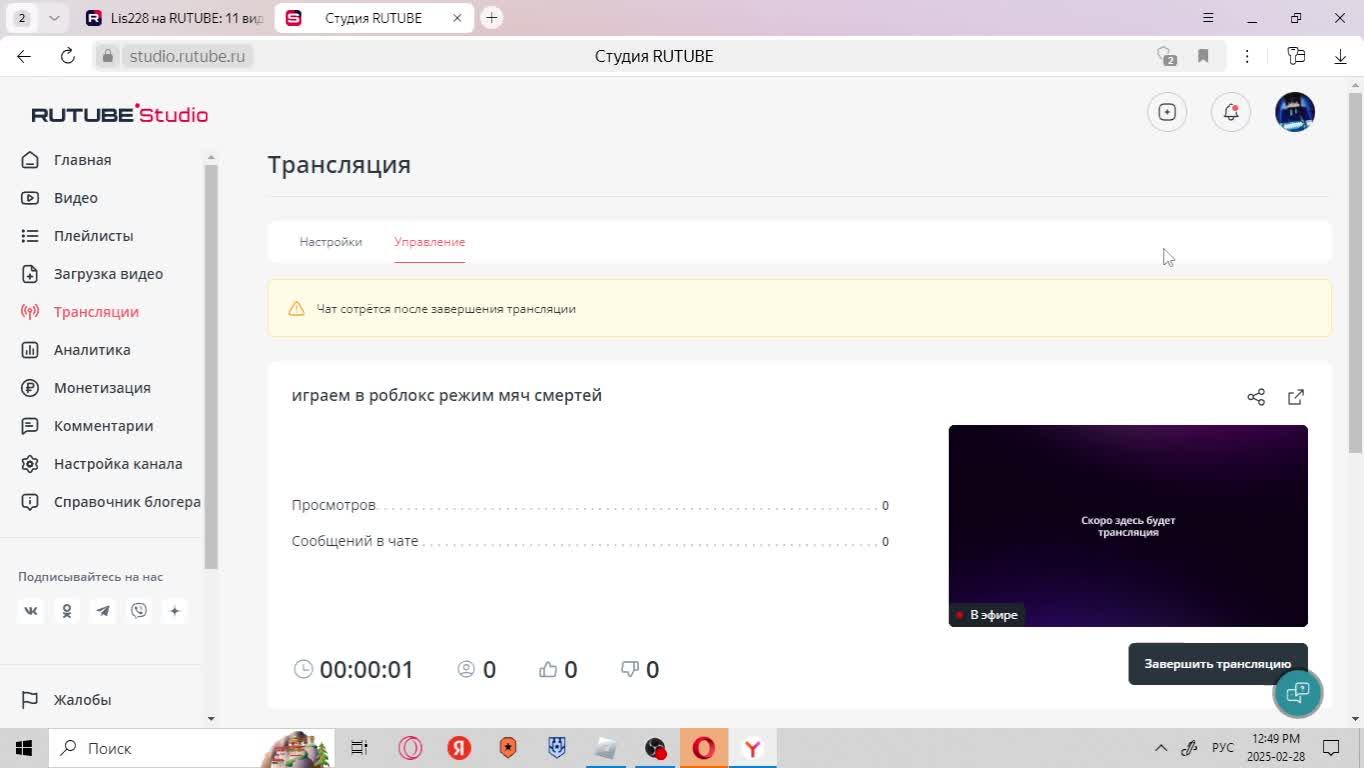This screenshot has height=768, width=1364.
Task: Click the RUTUBE Studio logo
Action: [x=120, y=114]
